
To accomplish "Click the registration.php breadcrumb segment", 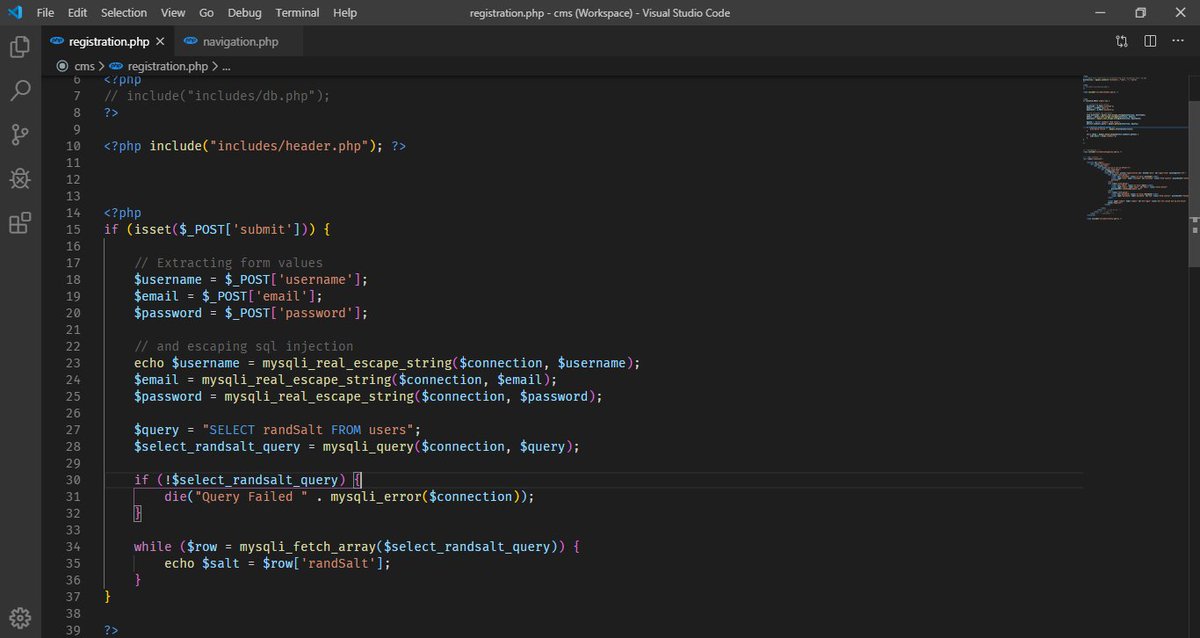I will pos(168,66).
